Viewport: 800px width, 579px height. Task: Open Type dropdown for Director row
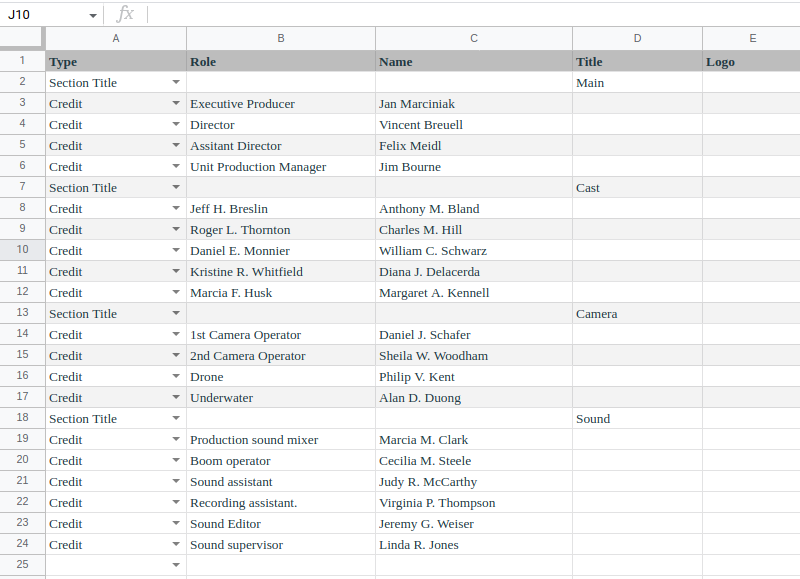[176, 124]
